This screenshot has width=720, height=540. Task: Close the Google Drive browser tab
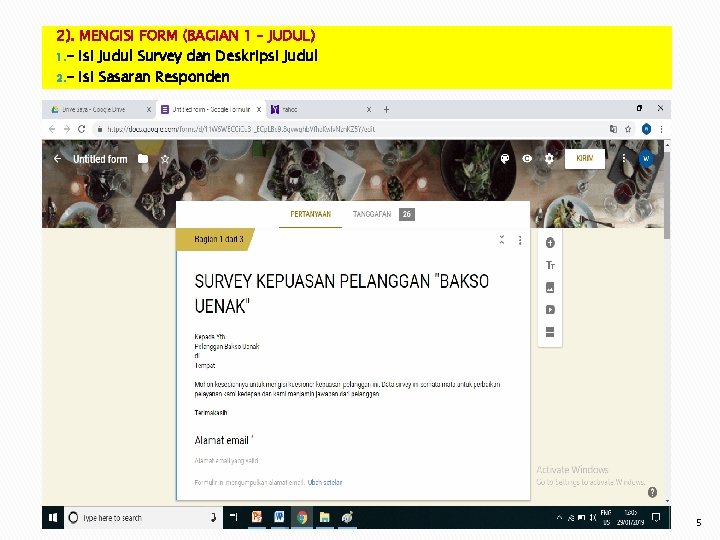pyautogui.click(x=149, y=110)
